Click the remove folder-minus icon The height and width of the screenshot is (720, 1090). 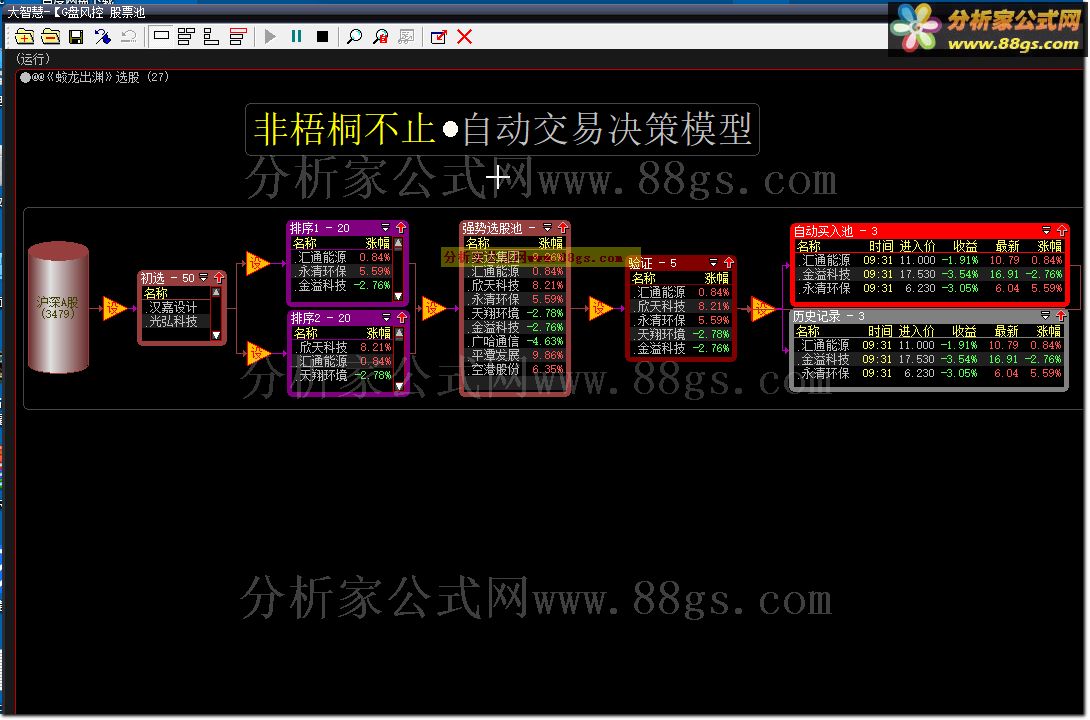50,37
